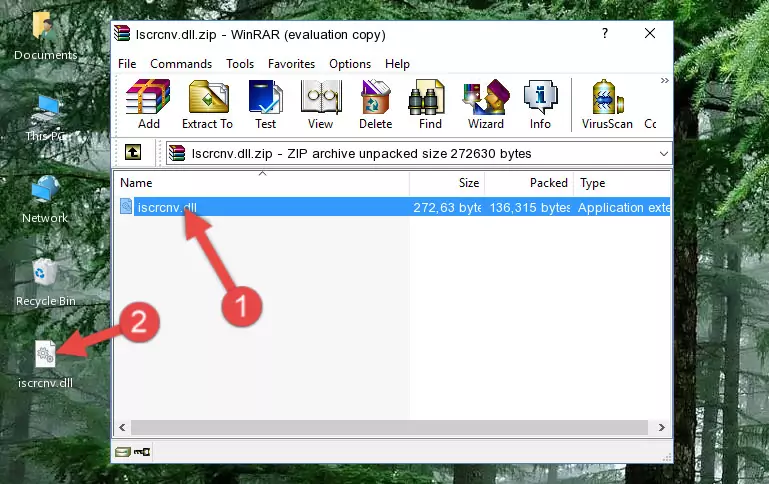Image resolution: width=769 pixels, height=484 pixels.
Task: Click the iscrcnv.dll file icon in list
Action: [126, 206]
